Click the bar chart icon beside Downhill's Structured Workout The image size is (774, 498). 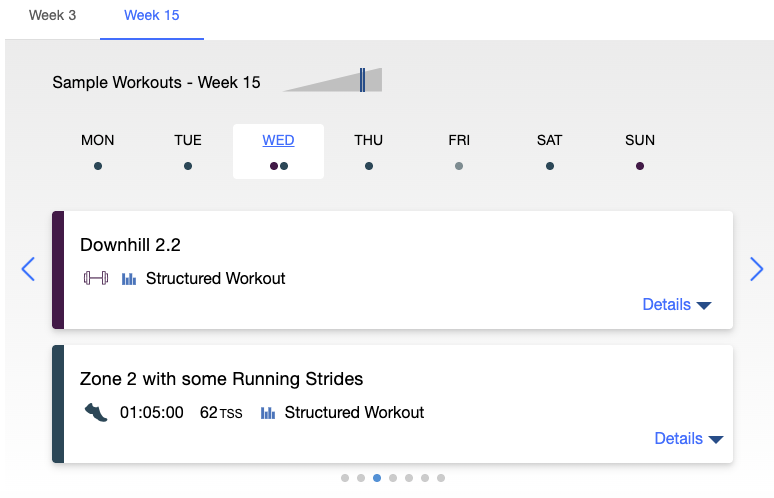129,279
